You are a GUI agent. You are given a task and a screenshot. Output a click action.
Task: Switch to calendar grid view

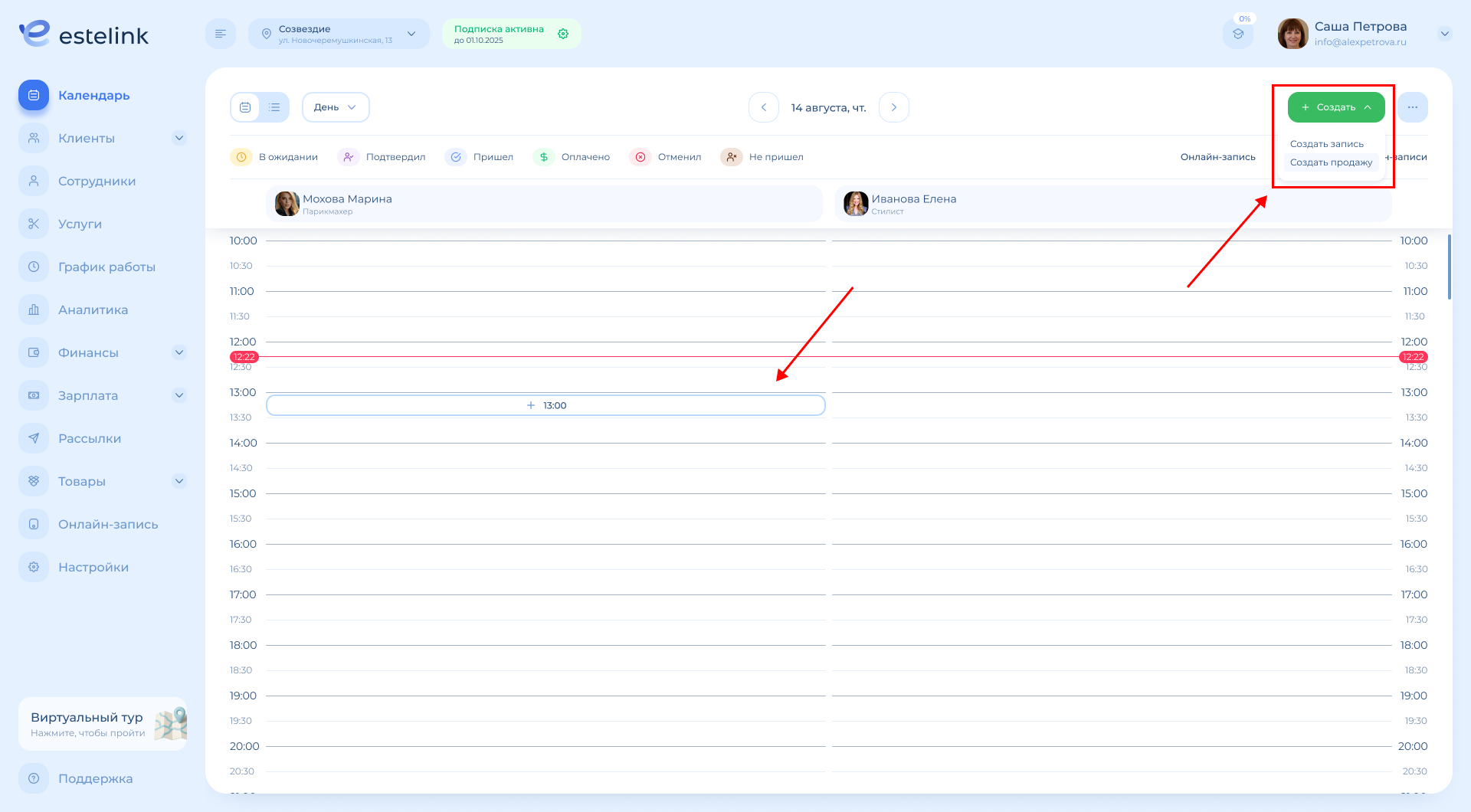(245, 107)
